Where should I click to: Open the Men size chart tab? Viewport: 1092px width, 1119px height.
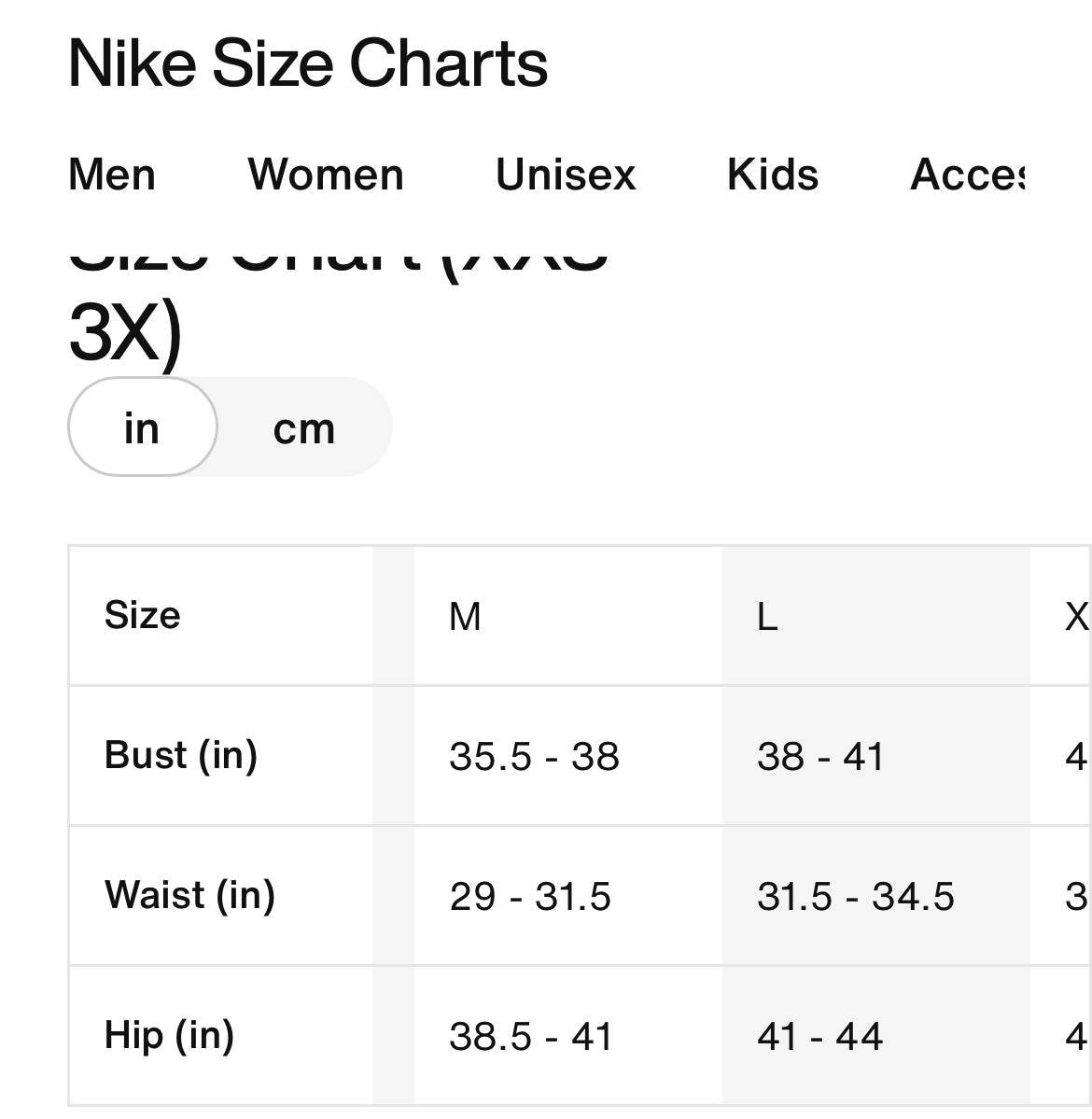click(112, 175)
